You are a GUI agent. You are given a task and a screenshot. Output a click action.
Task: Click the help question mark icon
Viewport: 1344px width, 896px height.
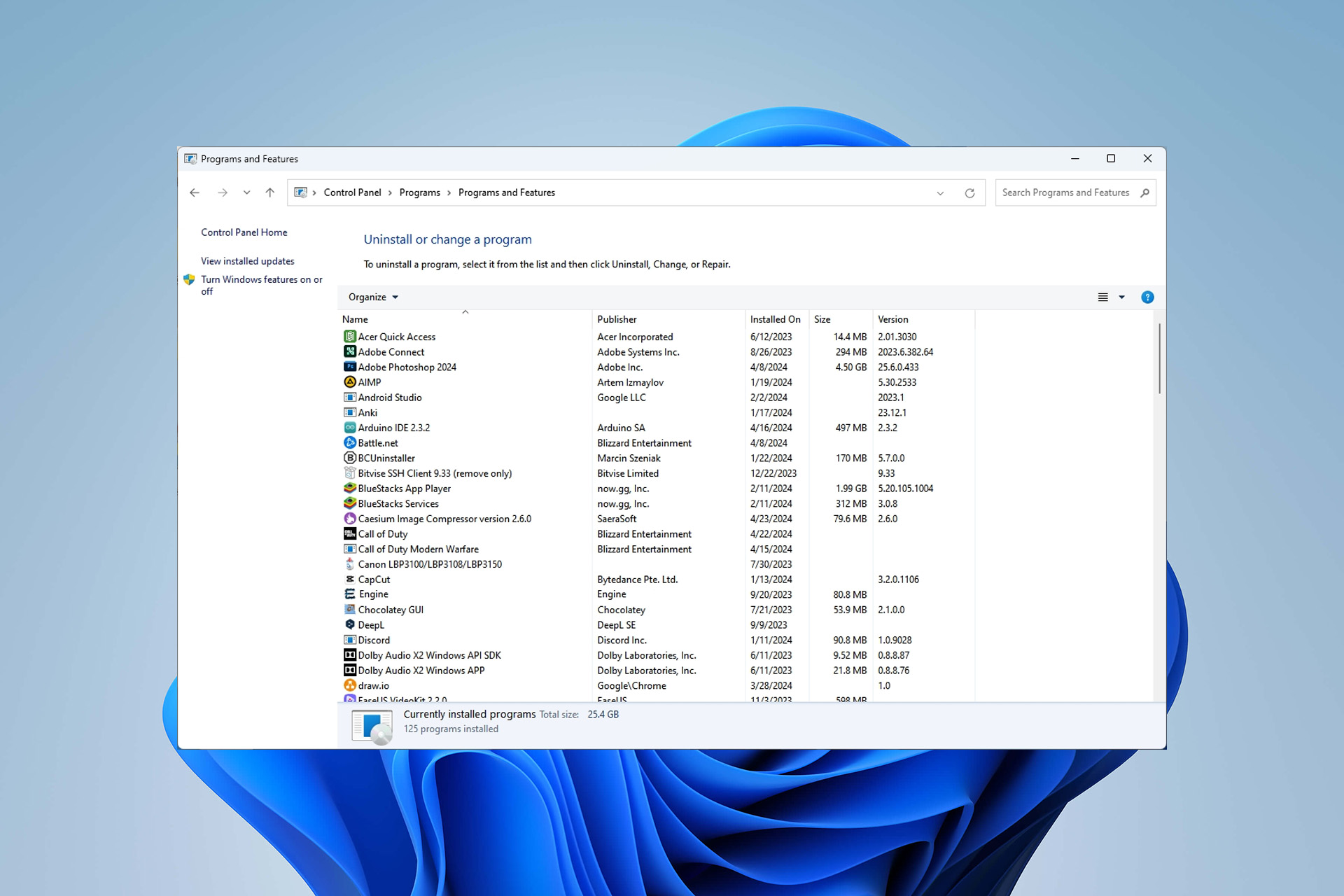[1147, 297]
